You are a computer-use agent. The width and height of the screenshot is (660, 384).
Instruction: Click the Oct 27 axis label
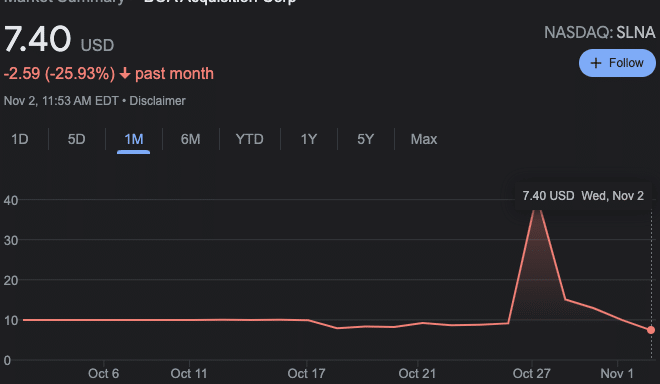[532, 373]
